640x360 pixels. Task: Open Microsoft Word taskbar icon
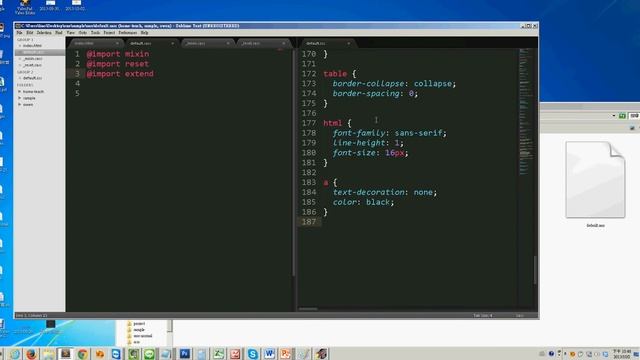point(269,354)
